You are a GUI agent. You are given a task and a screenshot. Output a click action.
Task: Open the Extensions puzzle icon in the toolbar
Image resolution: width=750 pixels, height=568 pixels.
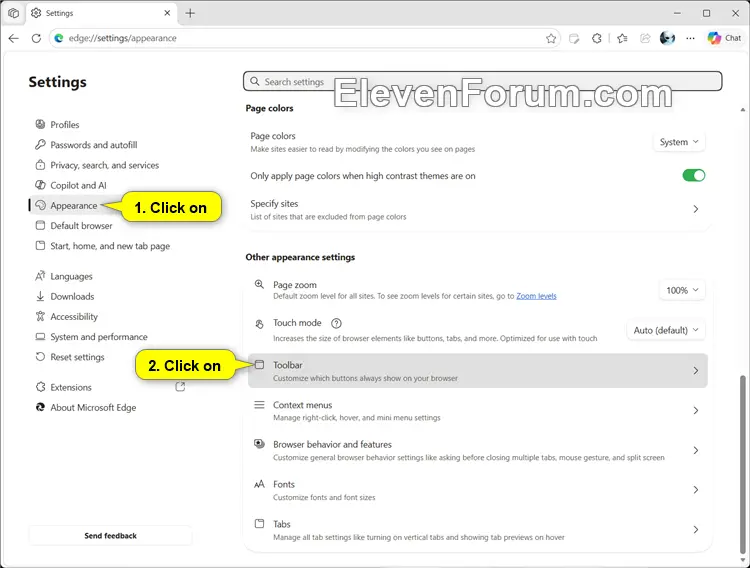tap(596, 38)
